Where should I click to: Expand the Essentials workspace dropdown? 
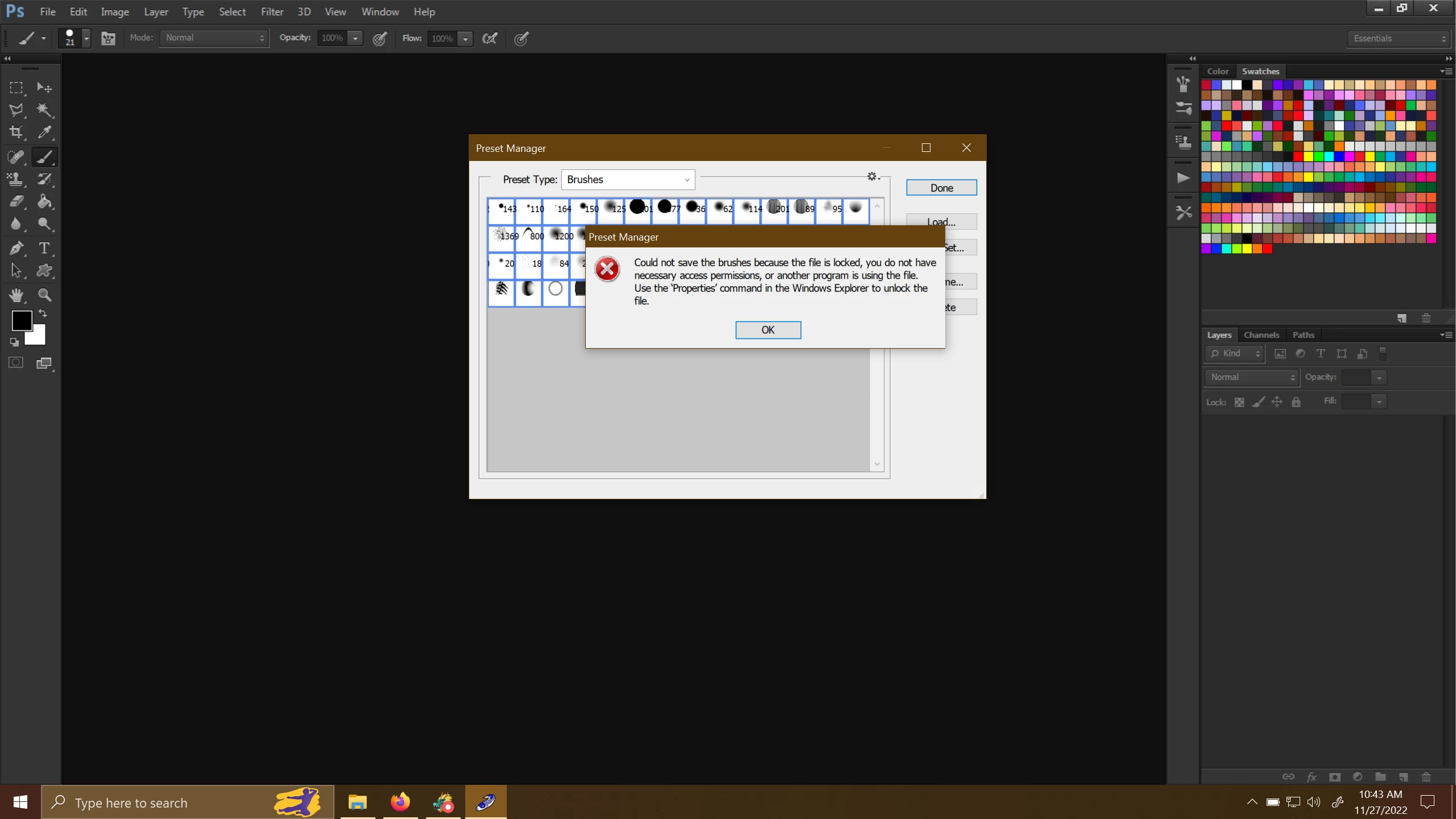1399,38
